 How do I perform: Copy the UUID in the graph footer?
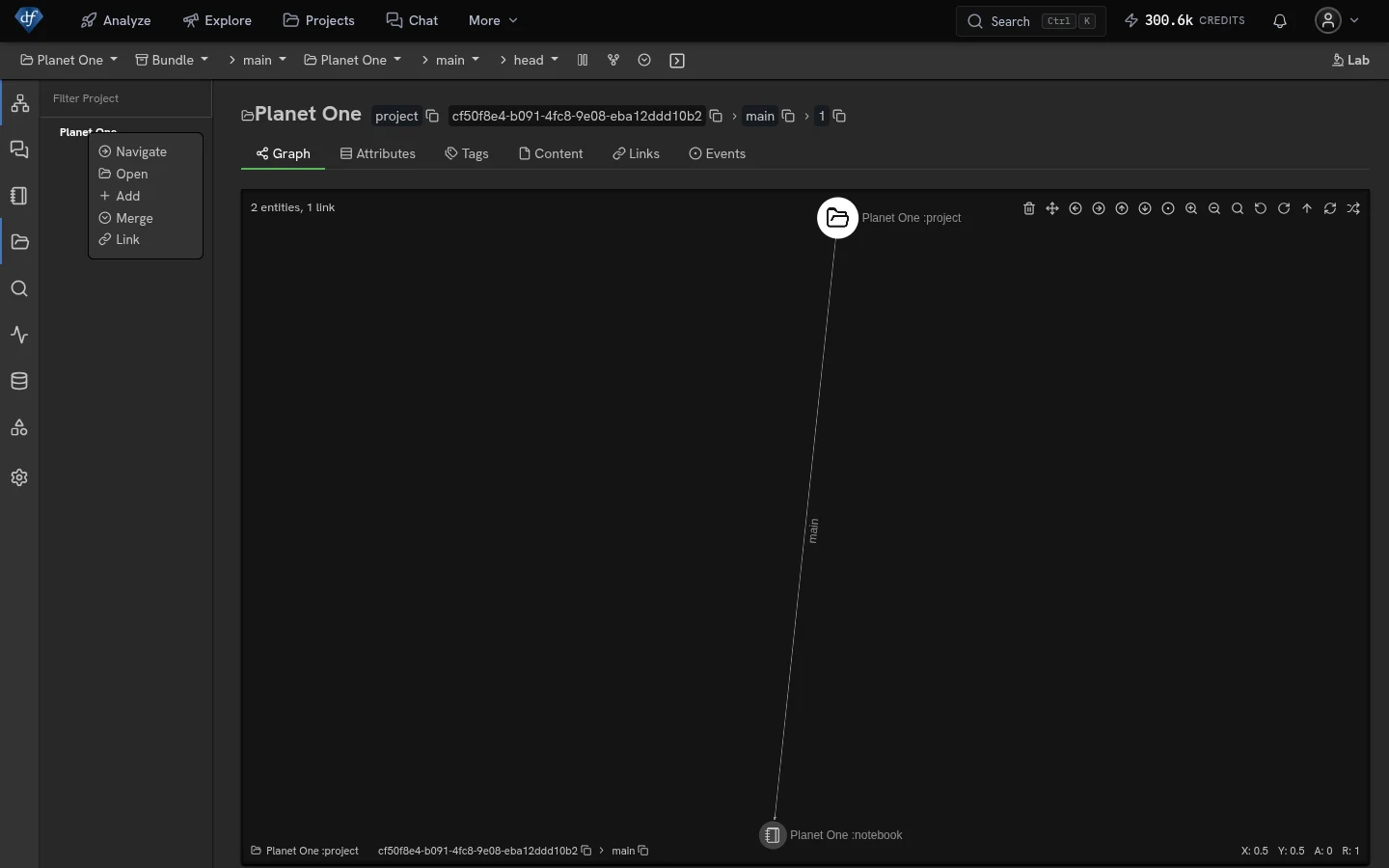point(586,851)
